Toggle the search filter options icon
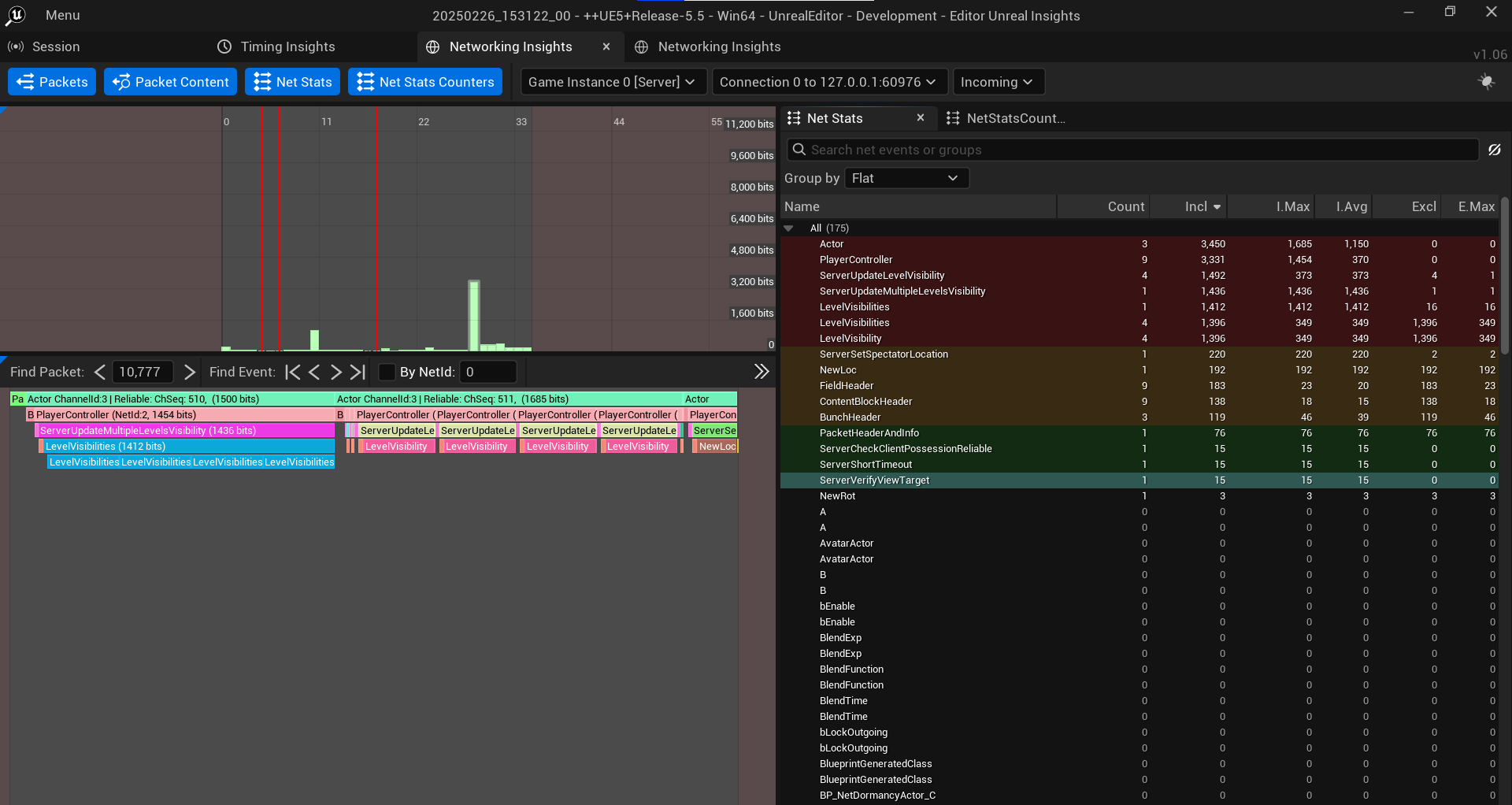Viewport: 1512px width, 805px height. [1495, 150]
